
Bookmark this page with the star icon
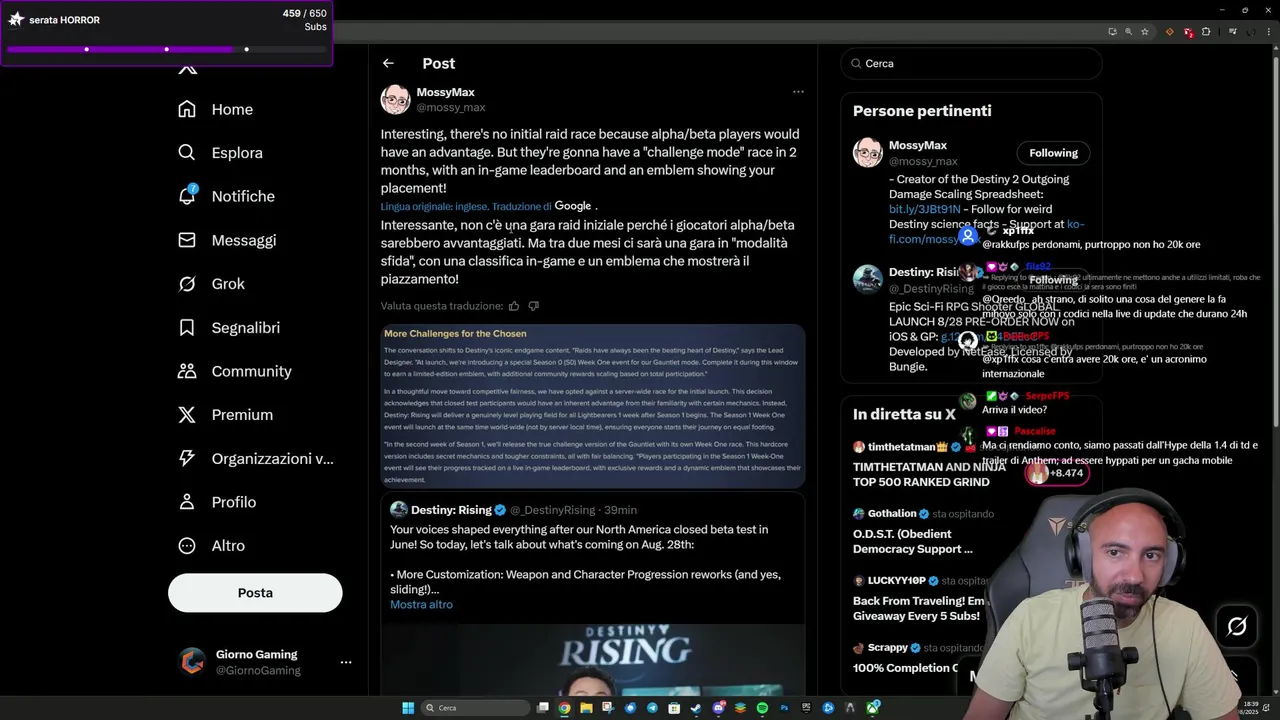[x=1145, y=31]
